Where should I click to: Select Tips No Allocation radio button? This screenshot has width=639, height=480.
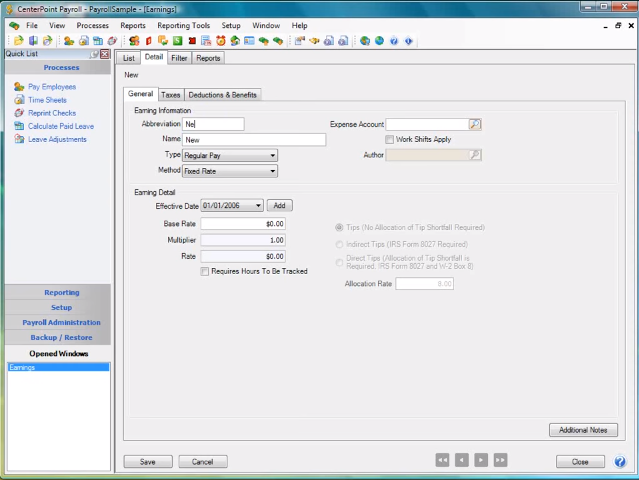339,227
